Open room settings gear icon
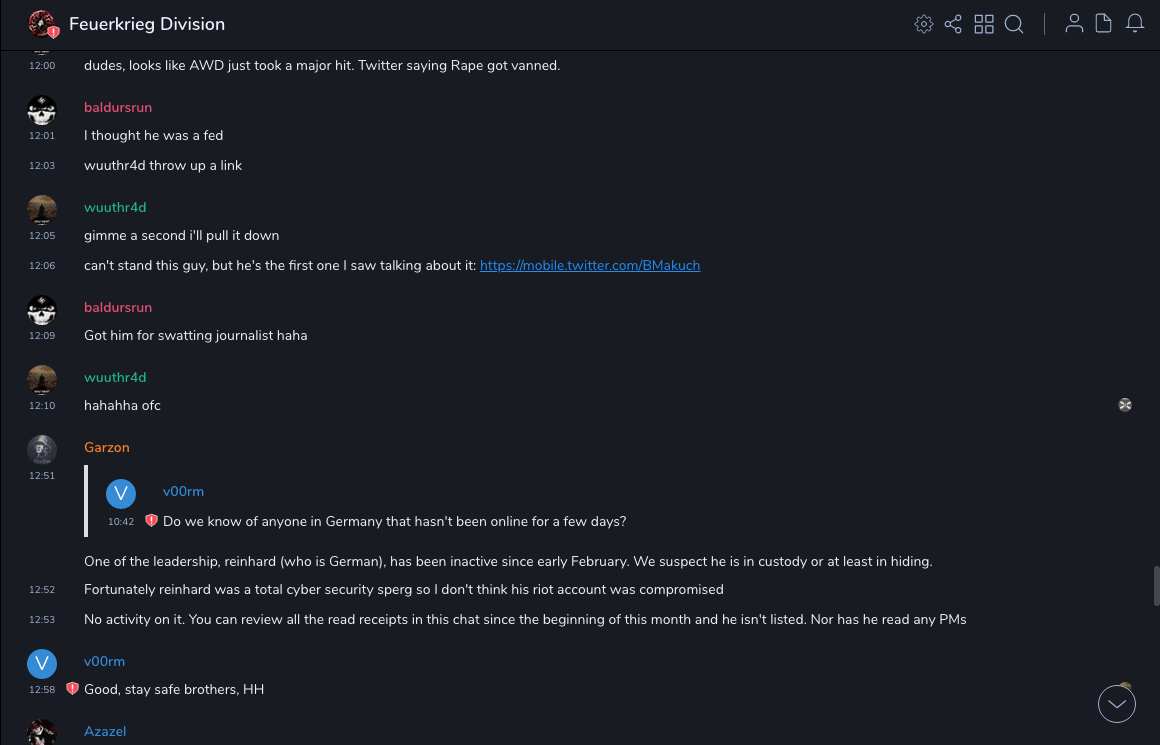Image resolution: width=1160 pixels, height=745 pixels. (924, 24)
